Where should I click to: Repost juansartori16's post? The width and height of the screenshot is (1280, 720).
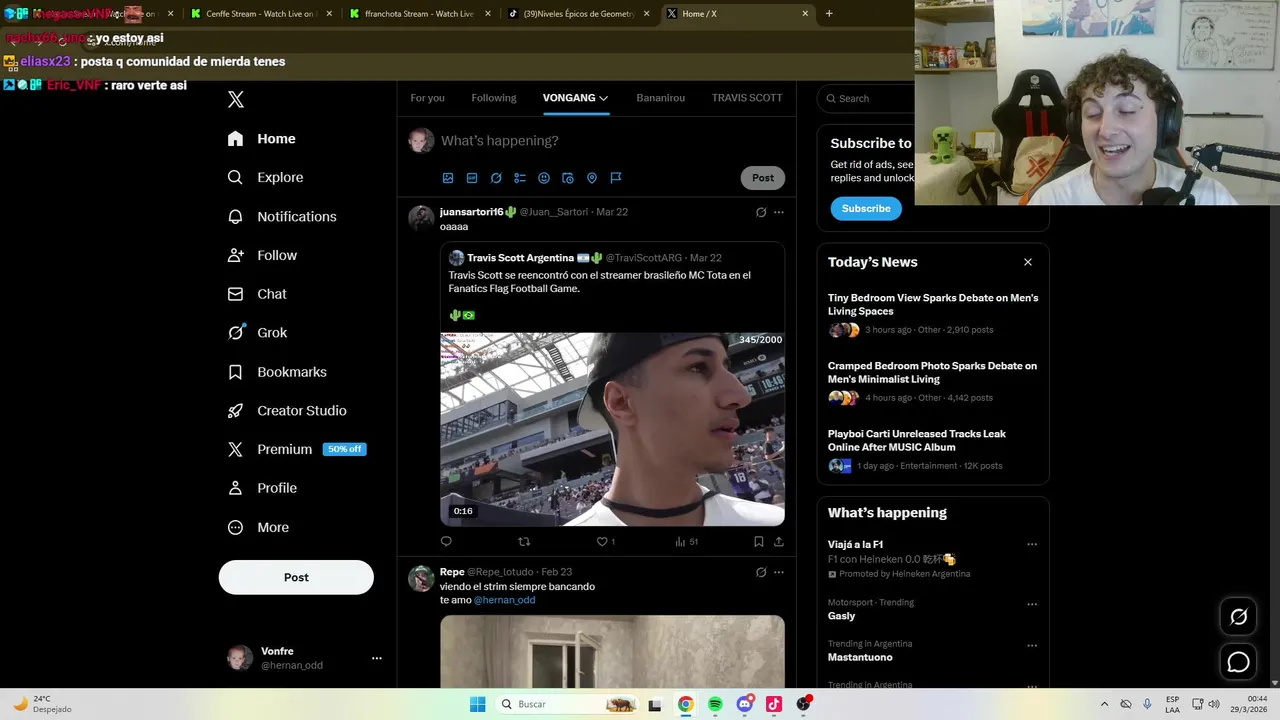[524, 542]
